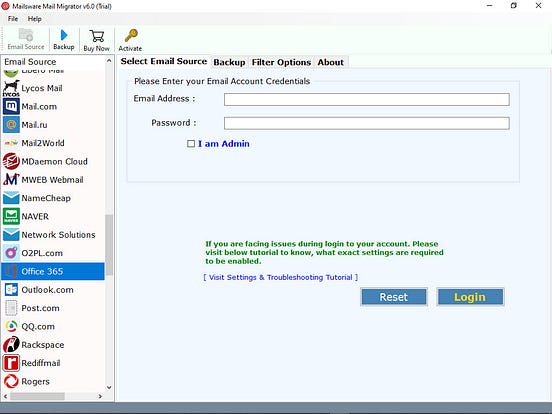Screen dimensions: 552x414
Task: Click the horizontal scrollbar right arrow
Action: [x=100, y=396]
